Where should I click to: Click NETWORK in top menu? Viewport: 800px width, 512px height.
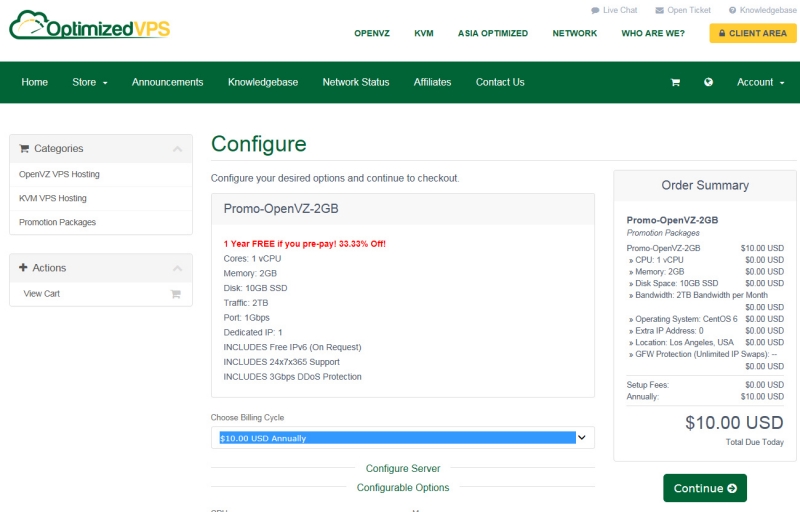(574, 34)
